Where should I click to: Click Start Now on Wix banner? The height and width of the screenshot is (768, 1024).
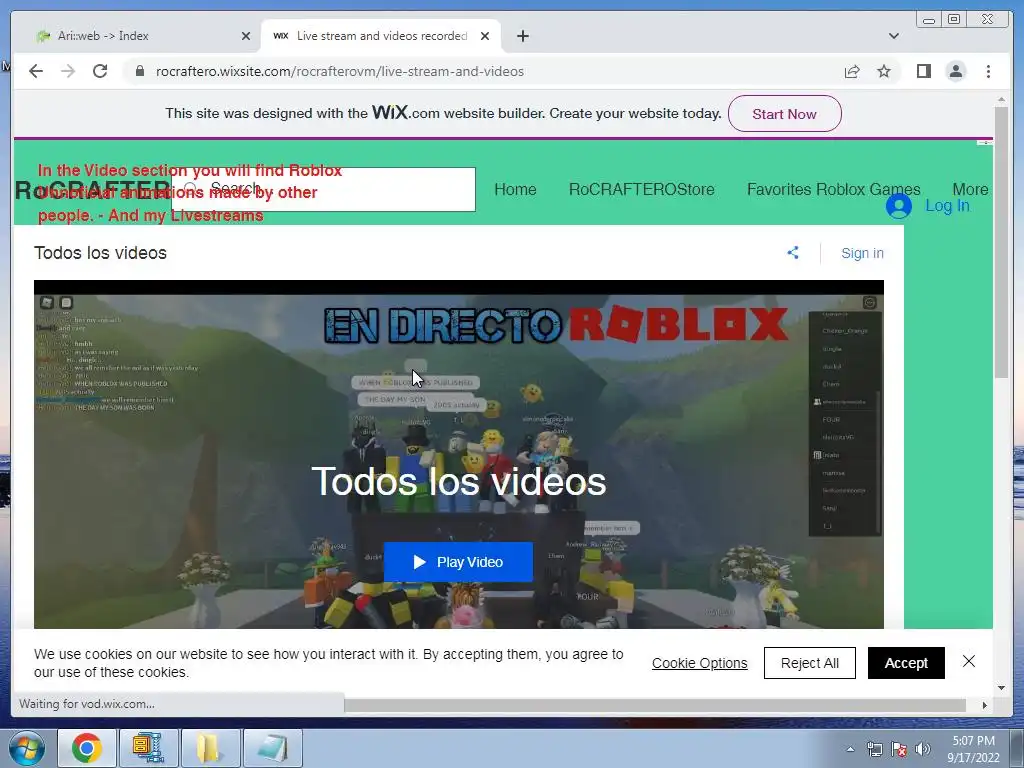[x=784, y=114]
